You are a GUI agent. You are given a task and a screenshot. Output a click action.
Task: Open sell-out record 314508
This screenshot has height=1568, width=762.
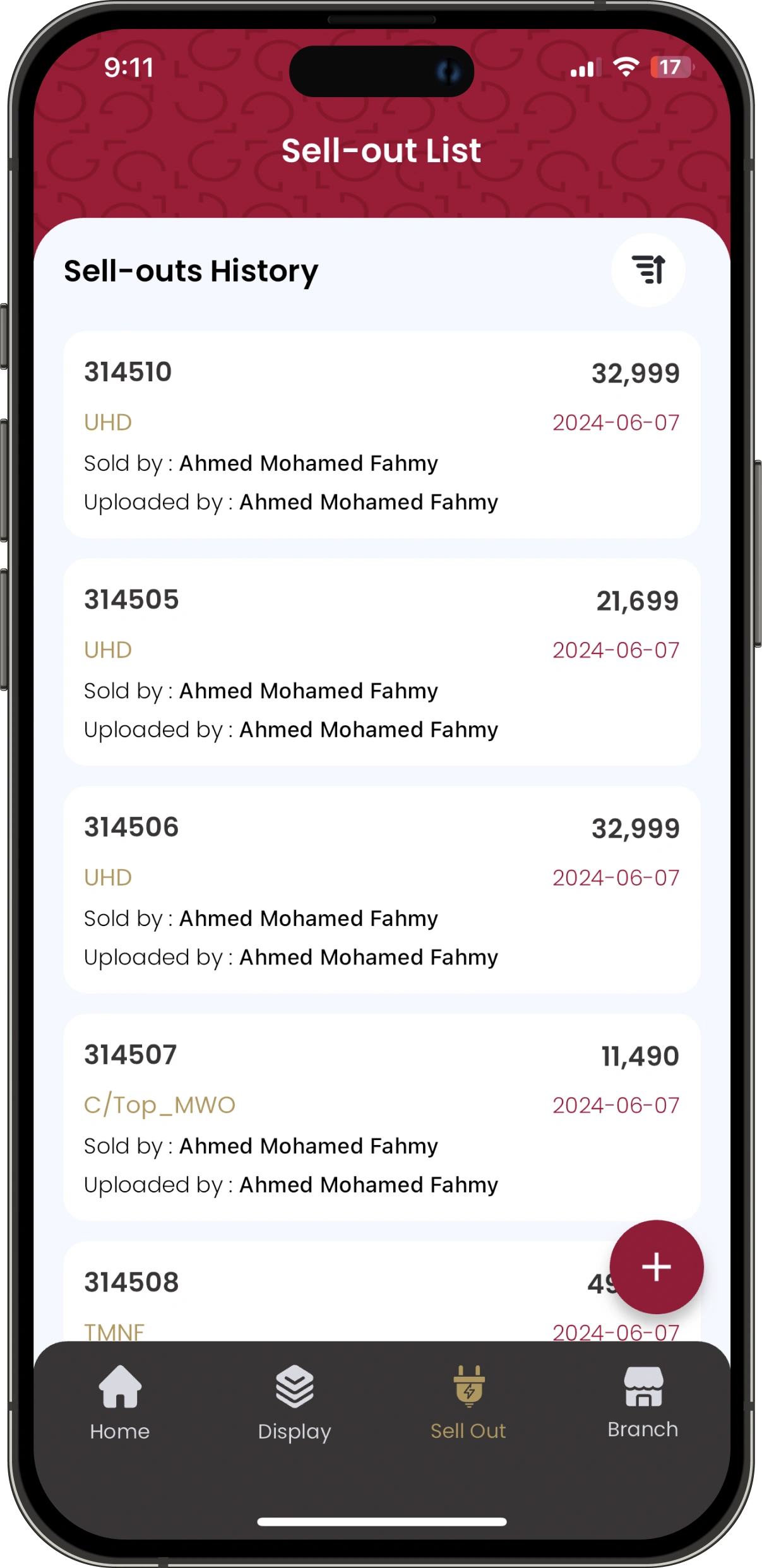pyautogui.click(x=382, y=1292)
